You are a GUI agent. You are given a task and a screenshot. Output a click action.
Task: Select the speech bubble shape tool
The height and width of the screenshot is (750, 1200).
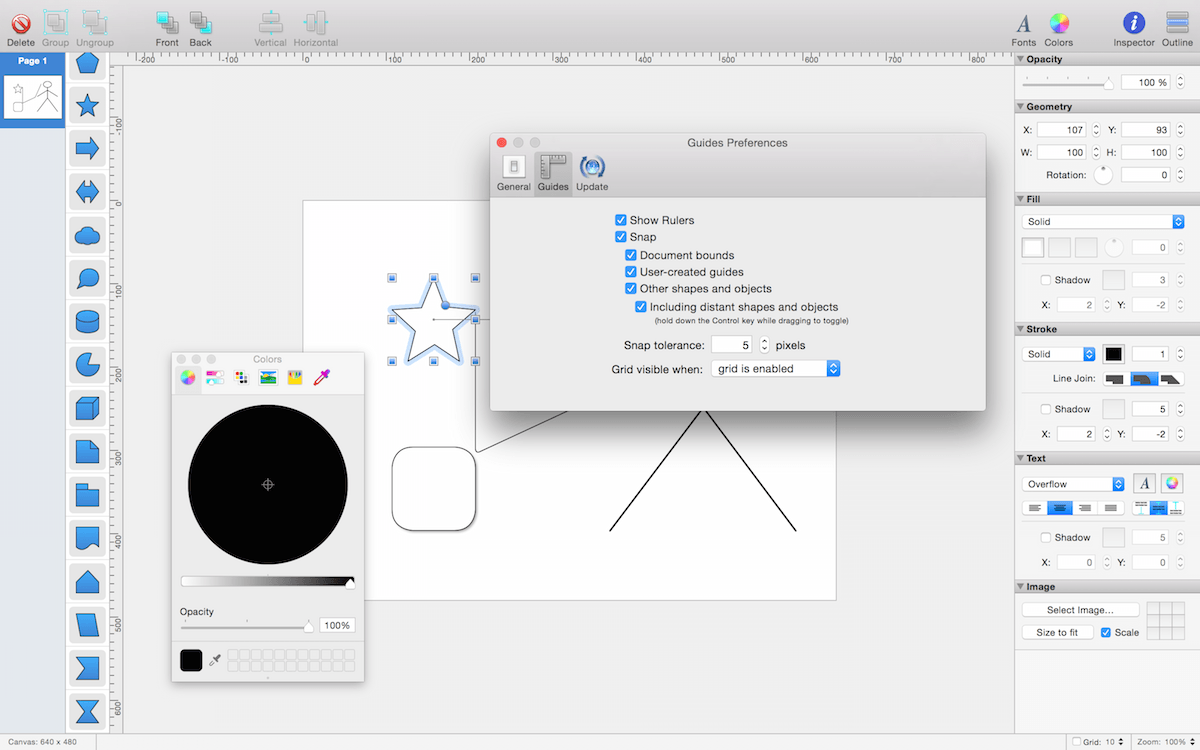(x=88, y=279)
